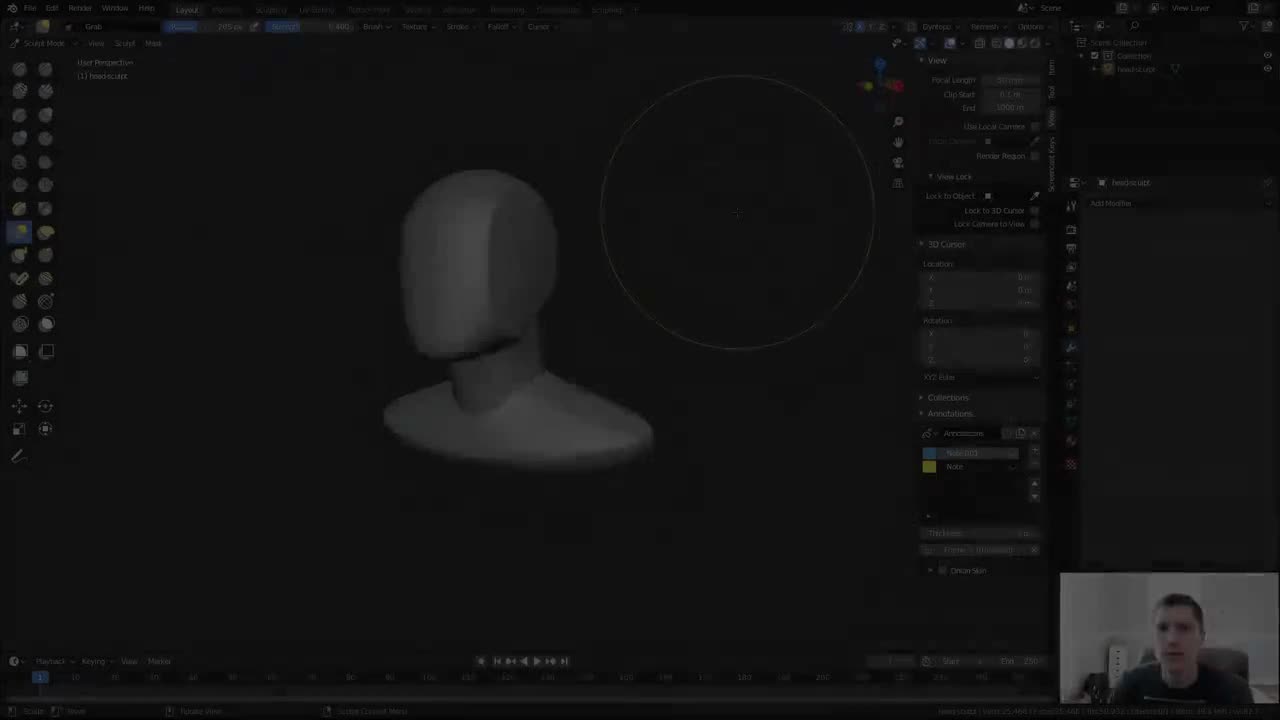The width and height of the screenshot is (1280, 720).
Task: Switch to the Layout workspace tab
Action: coord(187,10)
